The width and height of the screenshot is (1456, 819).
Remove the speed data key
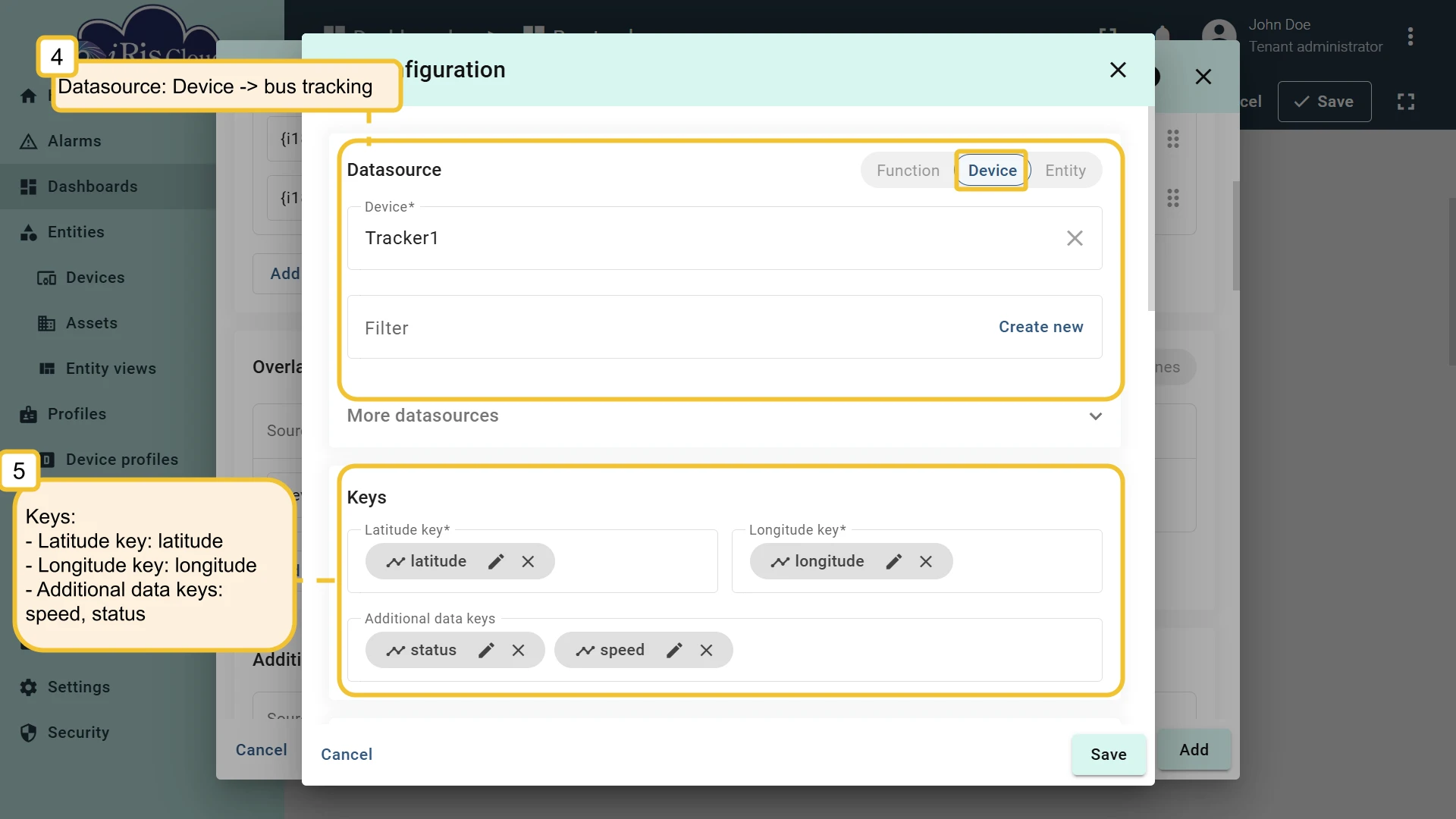(706, 650)
